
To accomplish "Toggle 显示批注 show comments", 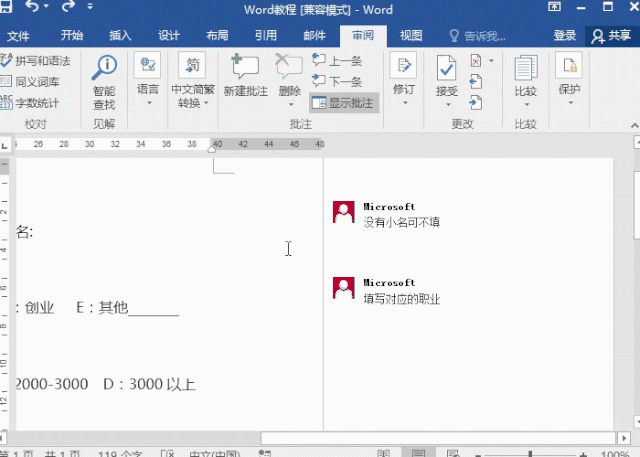I will tap(344, 103).
